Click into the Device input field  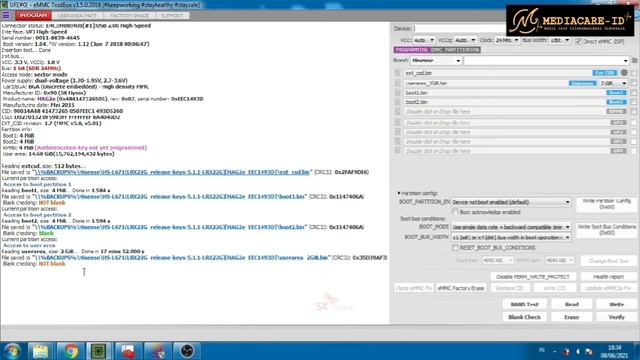460,29
